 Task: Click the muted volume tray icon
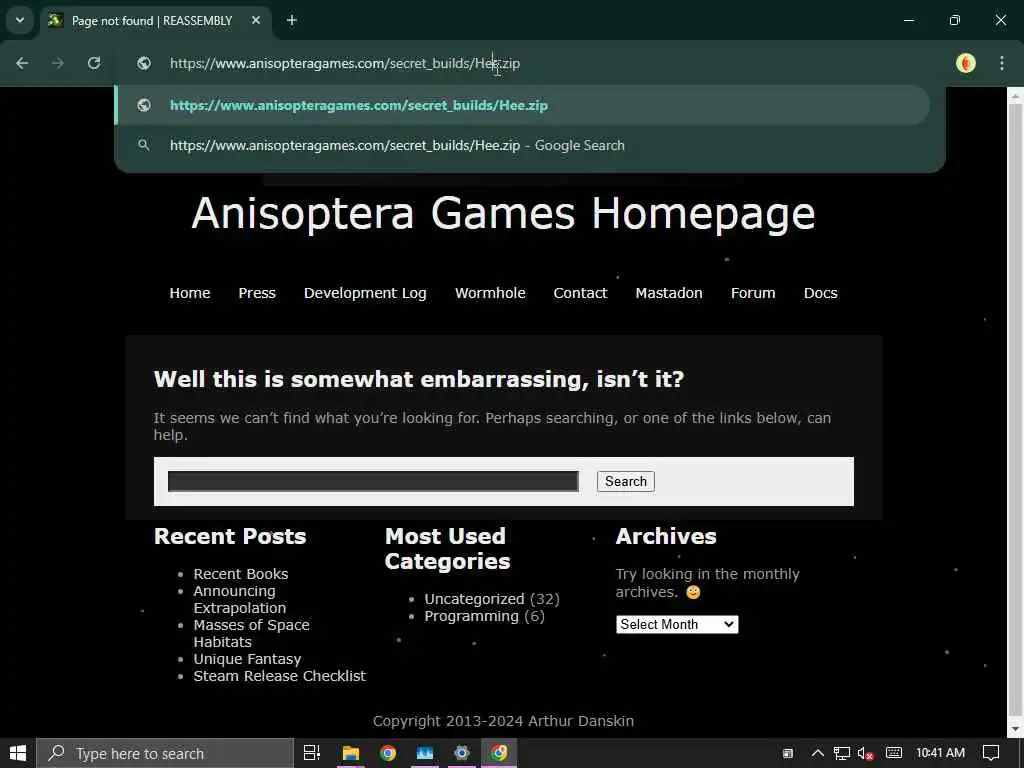(x=865, y=753)
